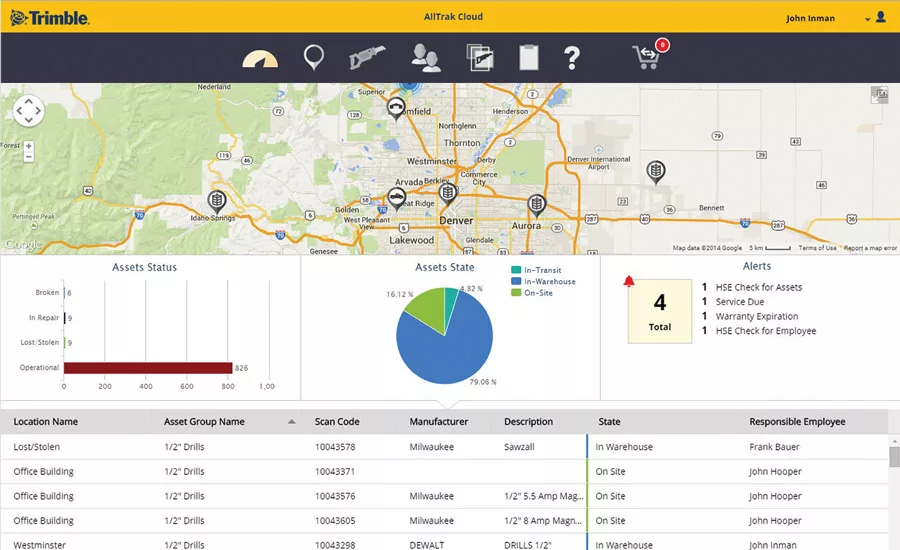Open Warranty Expiration alert
Viewport: 900px width, 550px height.
757,316
